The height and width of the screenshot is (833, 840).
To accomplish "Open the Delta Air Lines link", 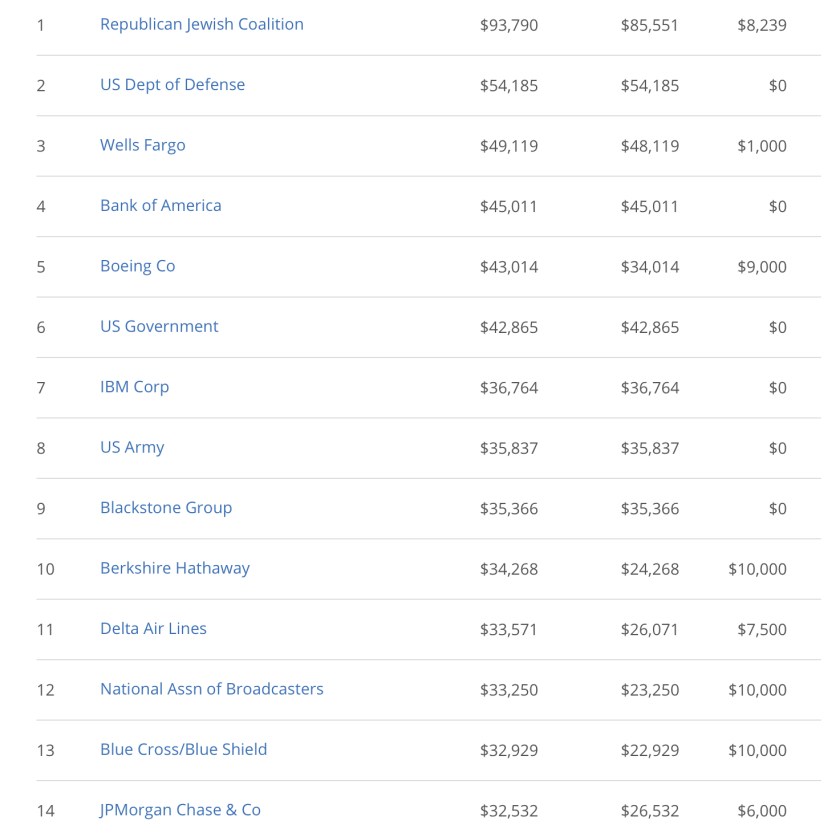I will coord(153,628).
